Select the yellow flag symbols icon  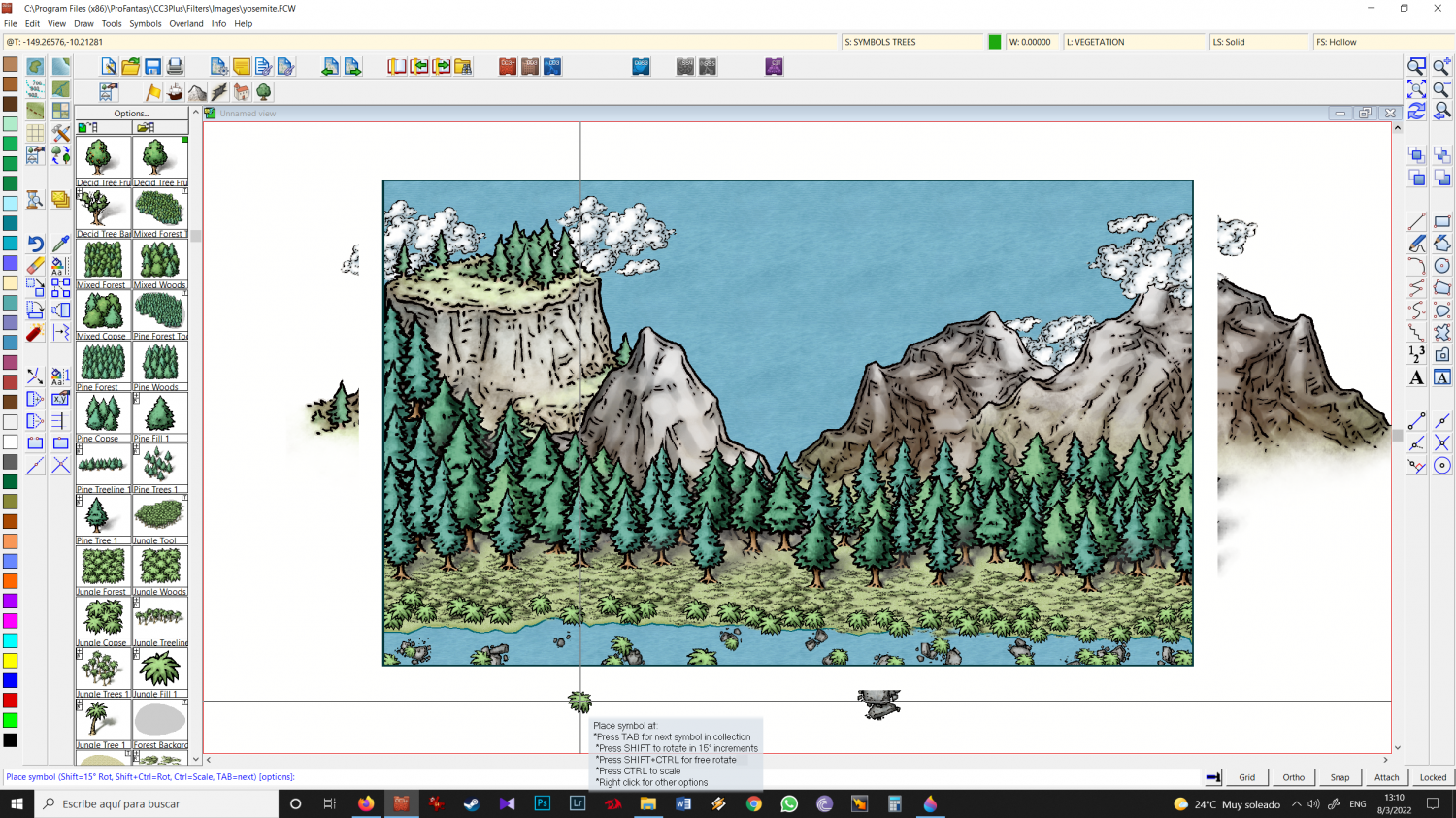pyautogui.click(x=153, y=92)
